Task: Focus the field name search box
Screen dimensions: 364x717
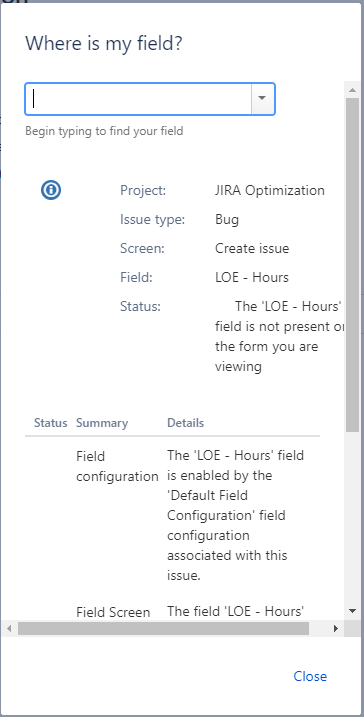Action: pyautogui.click(x=139, y=98)
